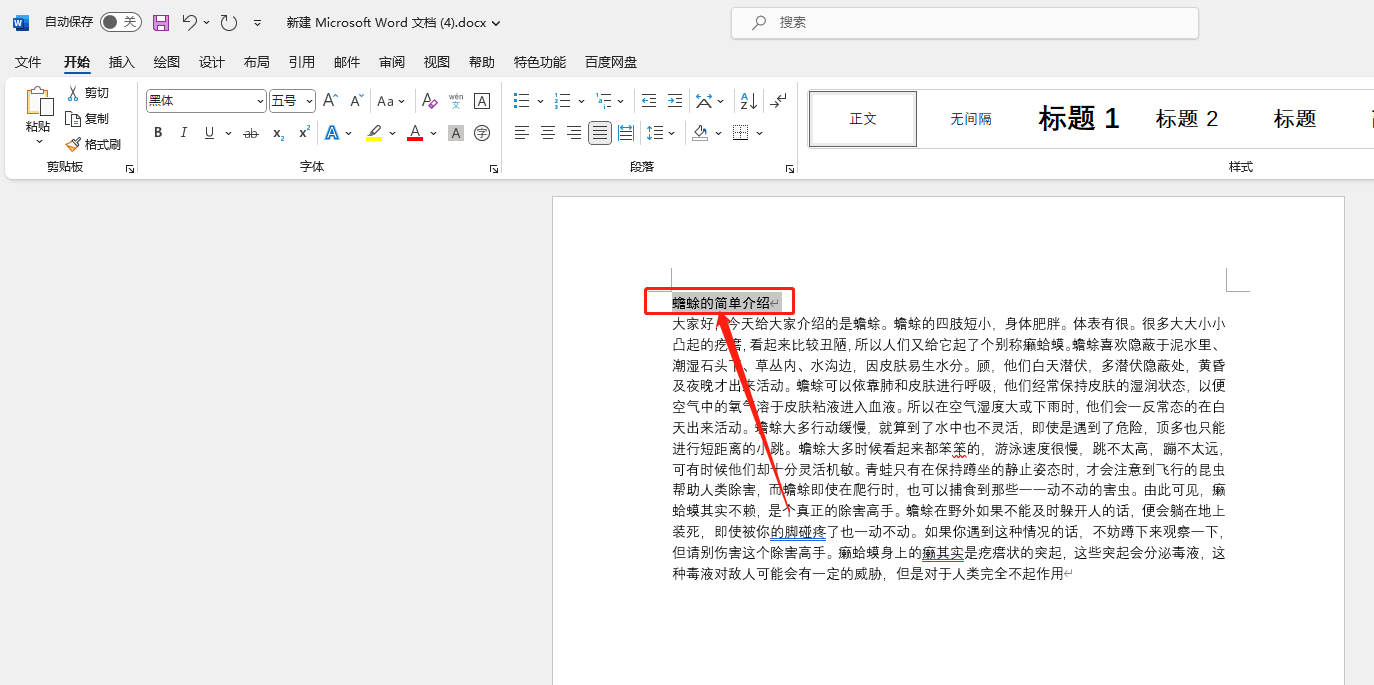Viewport: 1374px width, 685px height.
Task: Toggle the justify alignment setting
Action: coord(599,132)
